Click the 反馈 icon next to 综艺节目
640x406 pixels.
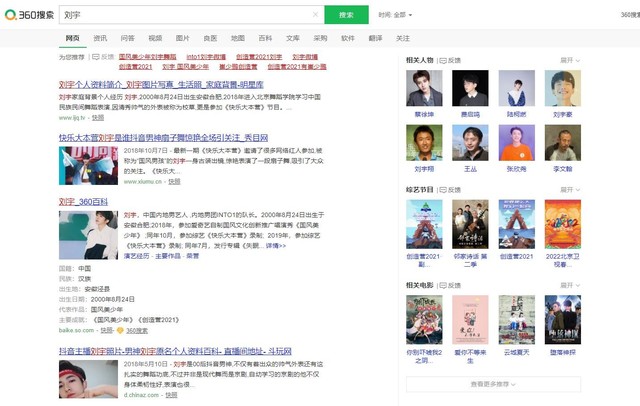[x=450, y=188]
